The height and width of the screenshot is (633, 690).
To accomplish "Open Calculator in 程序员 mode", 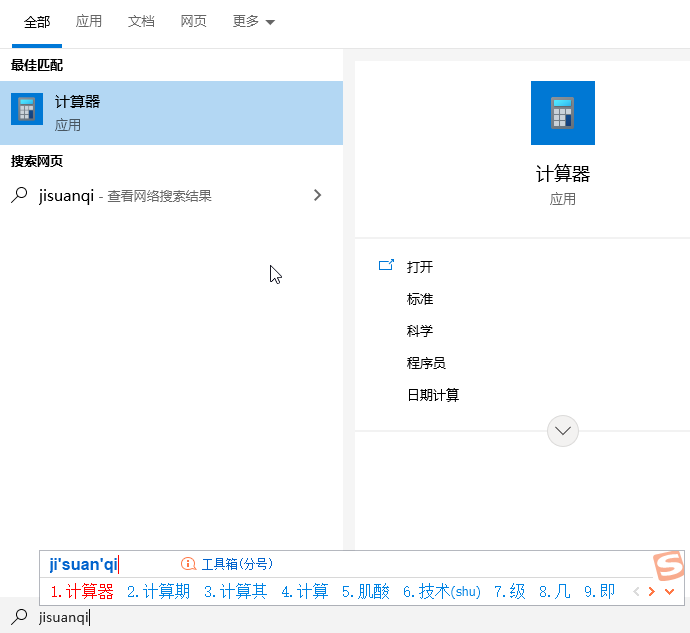I will click(426, 363).
